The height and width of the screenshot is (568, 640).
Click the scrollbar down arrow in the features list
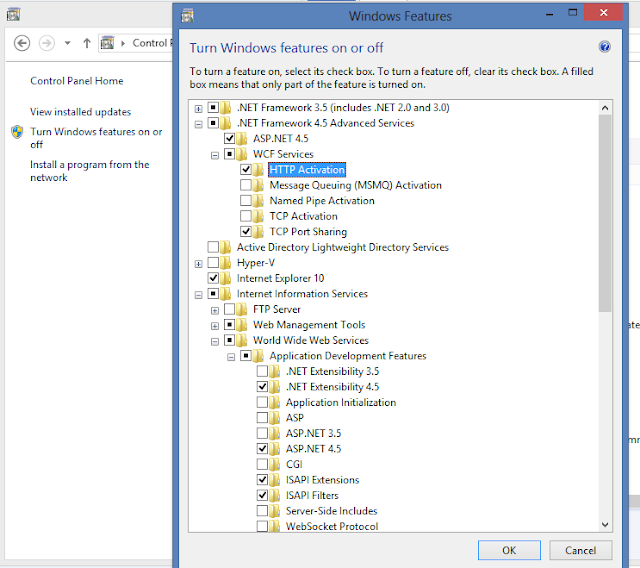click(x=605, y=524)
